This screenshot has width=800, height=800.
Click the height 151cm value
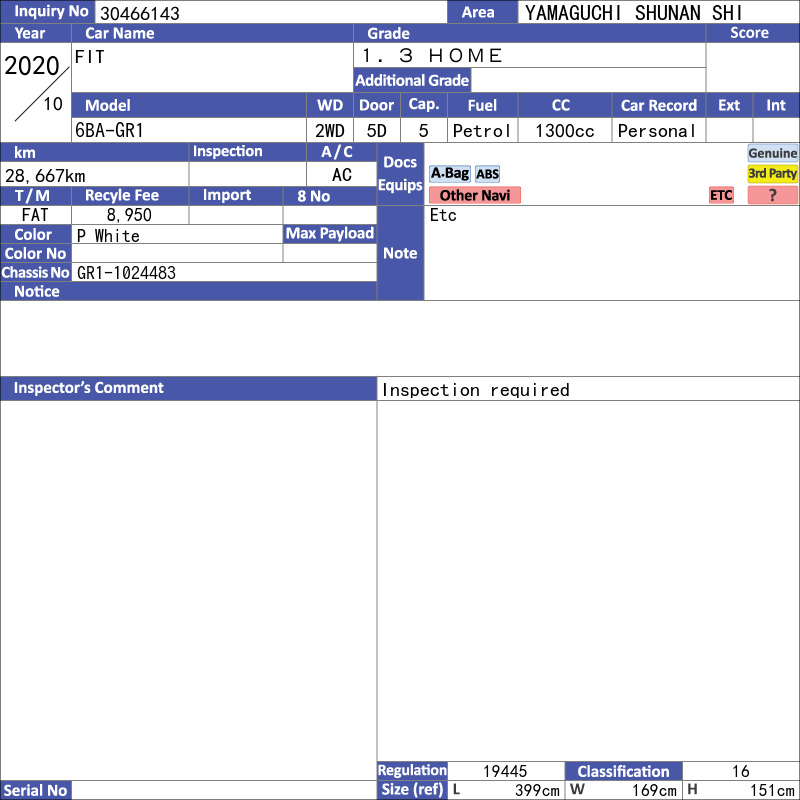point(772,790)
